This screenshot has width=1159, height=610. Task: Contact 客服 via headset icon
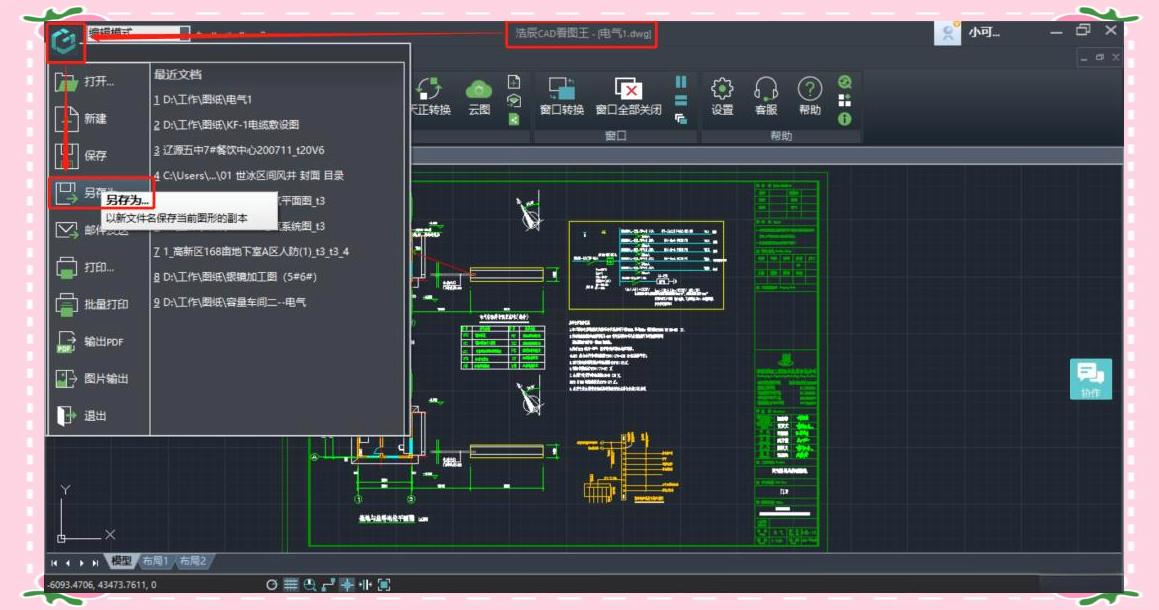click(x=766, y=93)
